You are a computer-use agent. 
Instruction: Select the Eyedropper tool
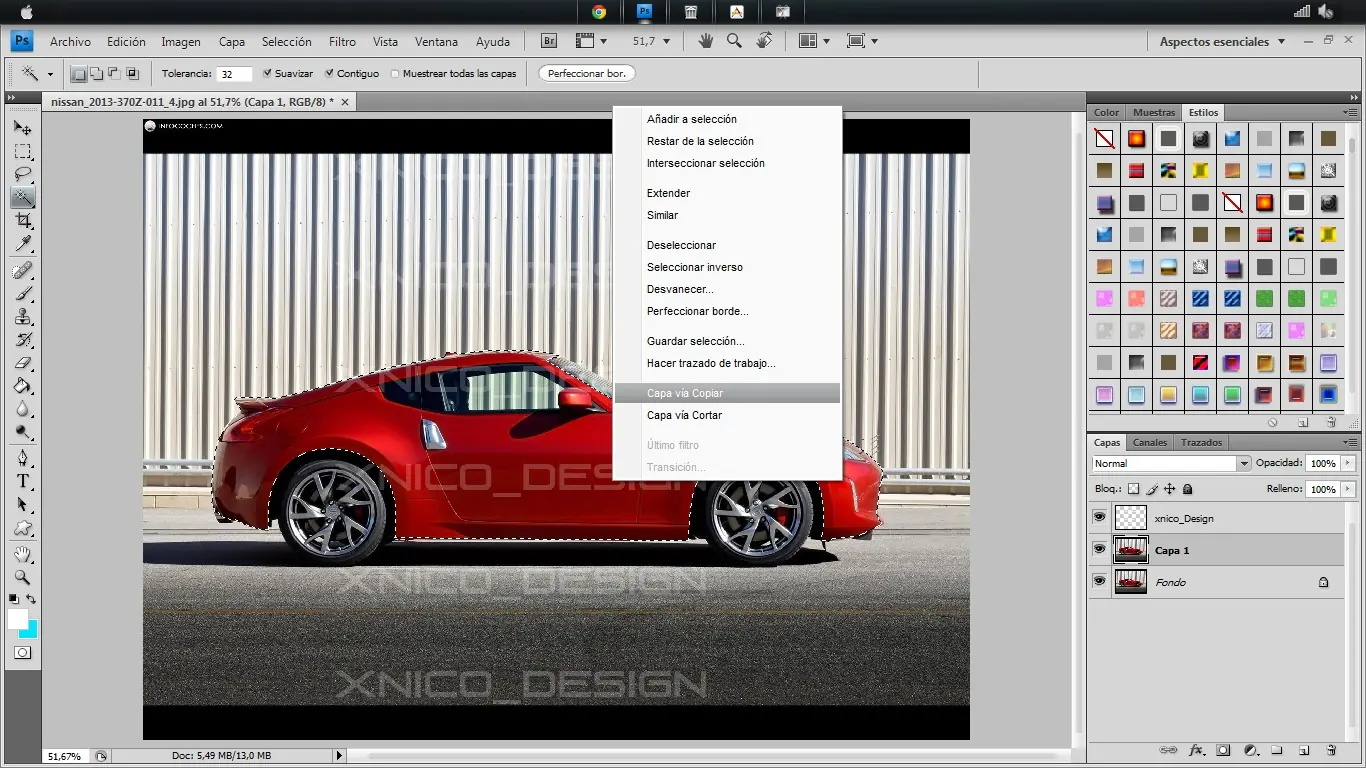pos(22,244)
